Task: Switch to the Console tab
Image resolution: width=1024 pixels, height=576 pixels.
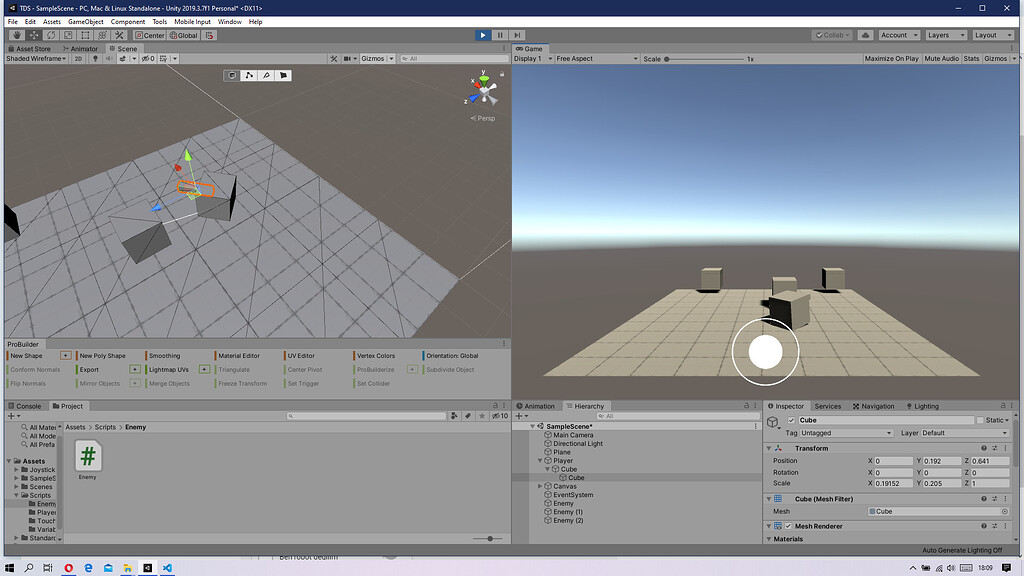Action: [x=25, y=406]
